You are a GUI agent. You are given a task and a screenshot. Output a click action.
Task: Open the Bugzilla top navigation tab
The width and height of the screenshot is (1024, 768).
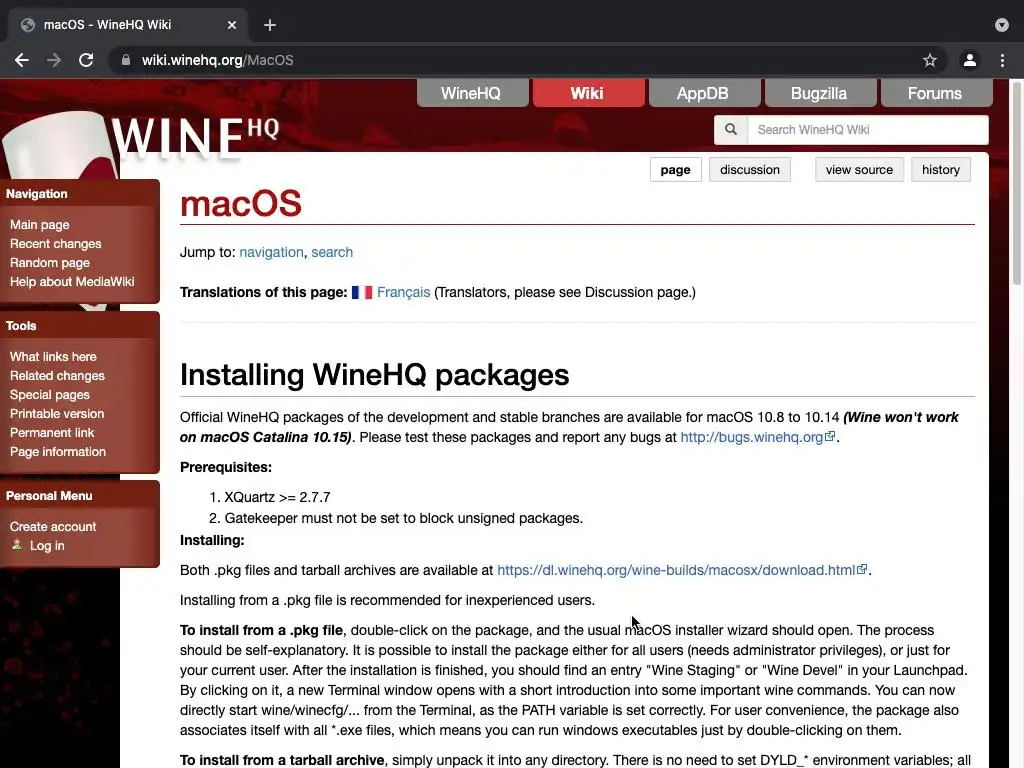click(x=820, y=93)
